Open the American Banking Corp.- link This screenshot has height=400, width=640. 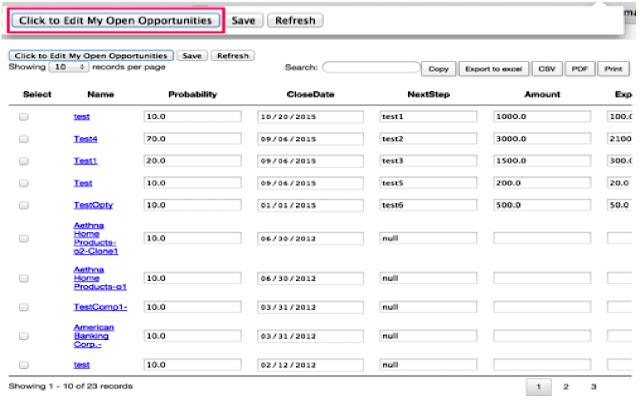coord(93,336)
